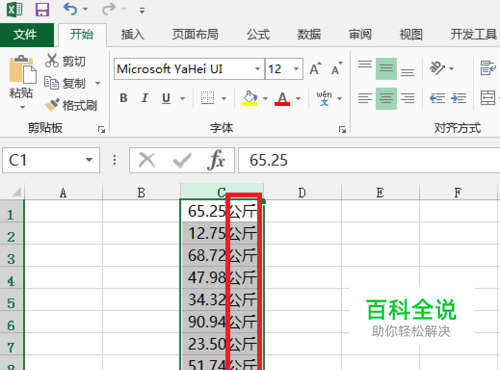Toggle Bold formatting
This screenshot has width=500, height=370.
click(124, 98)
